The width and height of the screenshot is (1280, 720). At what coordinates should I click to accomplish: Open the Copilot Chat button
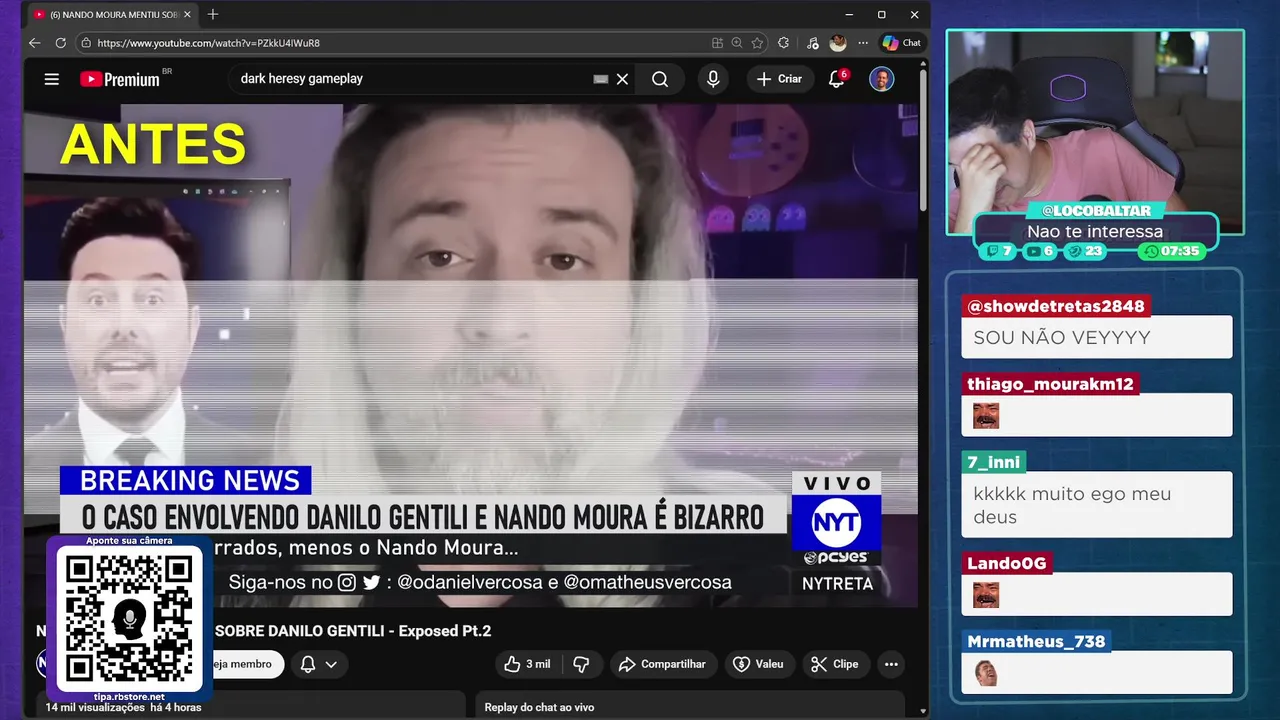(901, 43)
